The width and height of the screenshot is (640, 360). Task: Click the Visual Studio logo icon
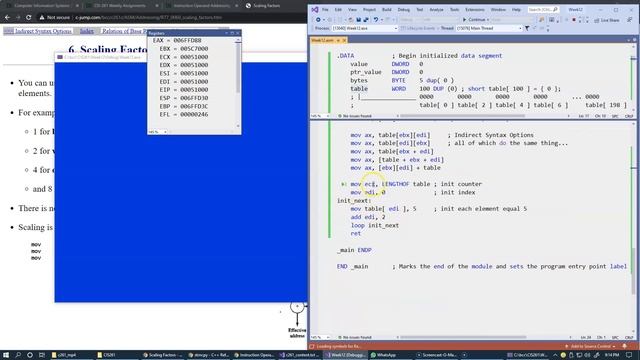[315, 9]
